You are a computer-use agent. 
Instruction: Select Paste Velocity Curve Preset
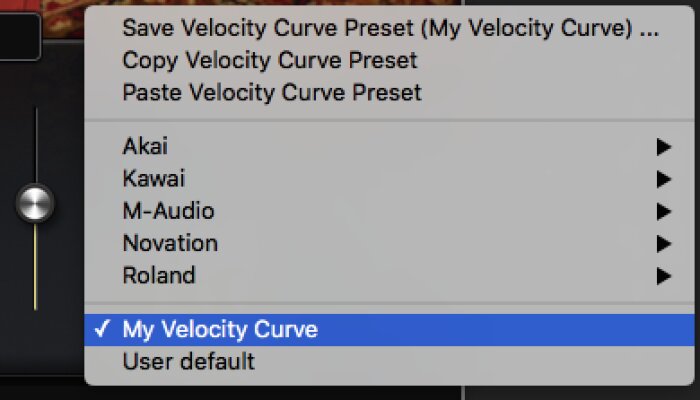(x=272, y=93)
